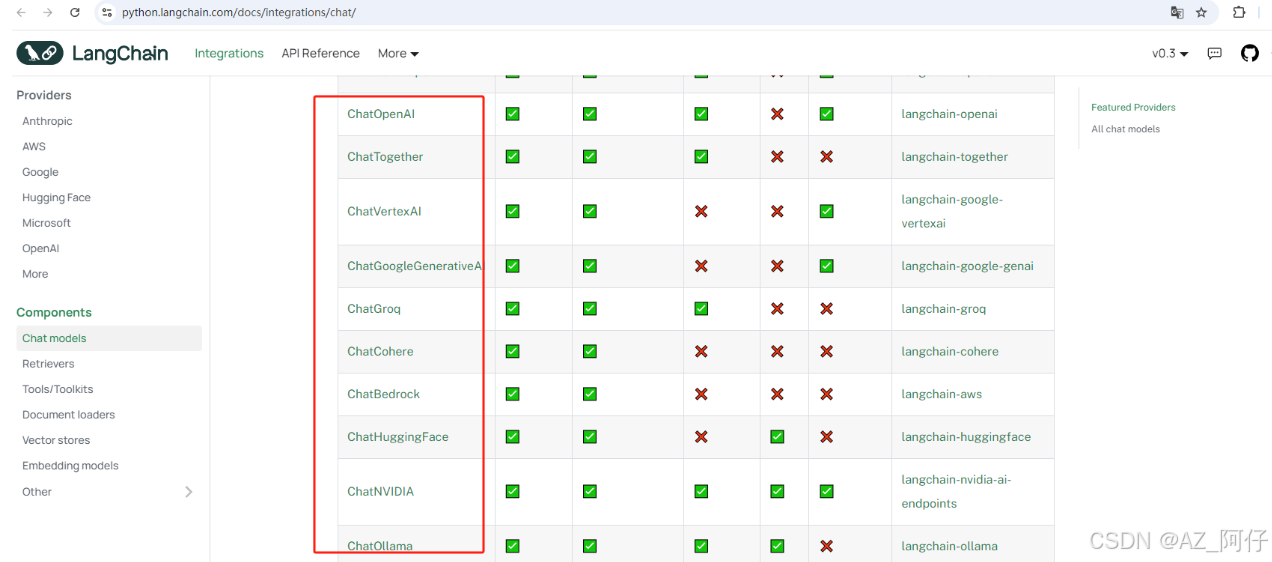Click the browser forward arrow
The height and width of the screenshot is (562, 1272).
[48, 12]
